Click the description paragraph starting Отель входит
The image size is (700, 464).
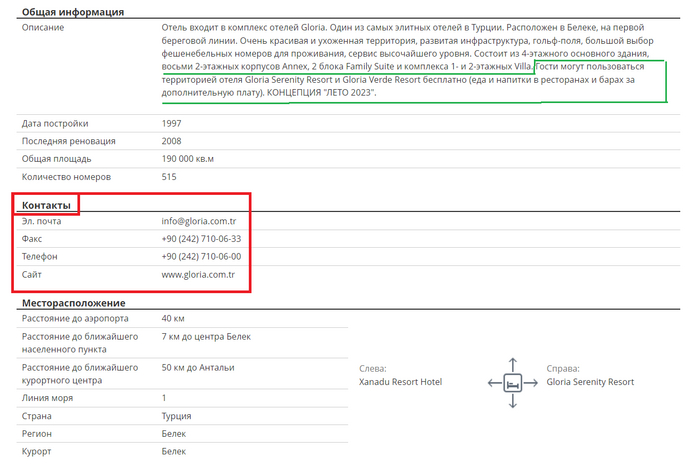408,60
